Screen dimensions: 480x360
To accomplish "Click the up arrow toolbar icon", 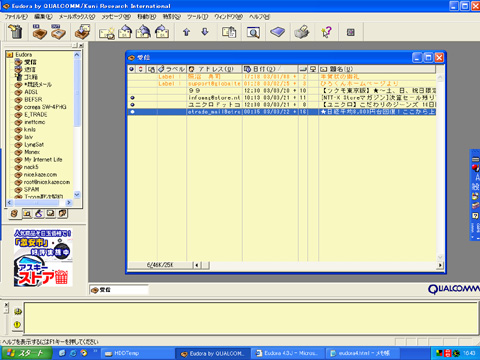I will (187, 32).
